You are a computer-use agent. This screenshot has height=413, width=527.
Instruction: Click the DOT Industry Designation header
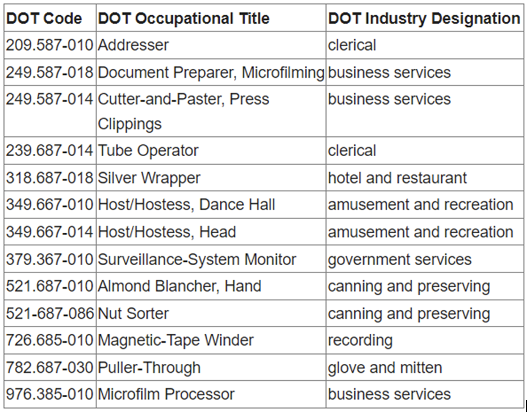(x=424, y=18)
